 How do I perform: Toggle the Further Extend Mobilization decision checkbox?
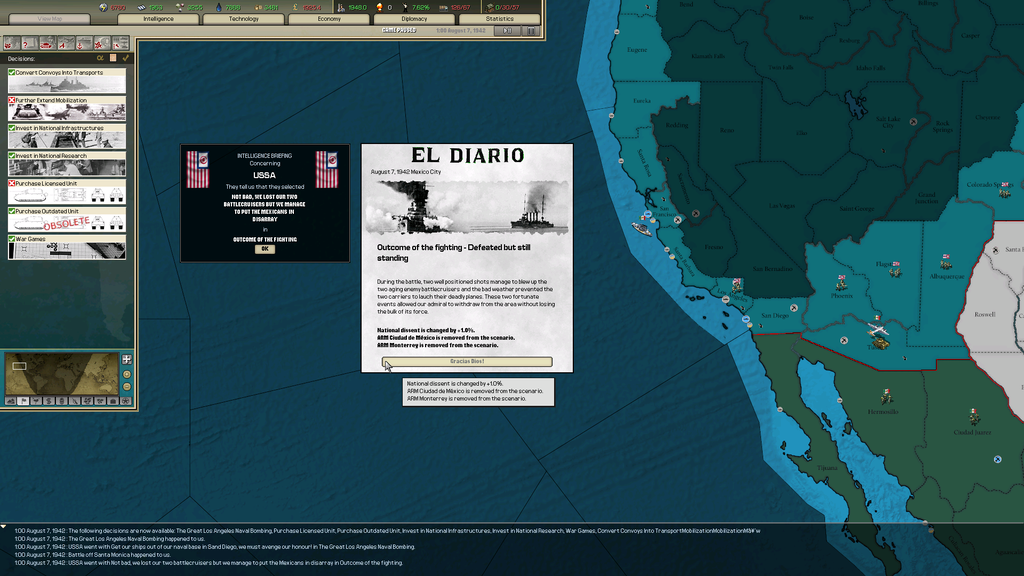(12, 101)
